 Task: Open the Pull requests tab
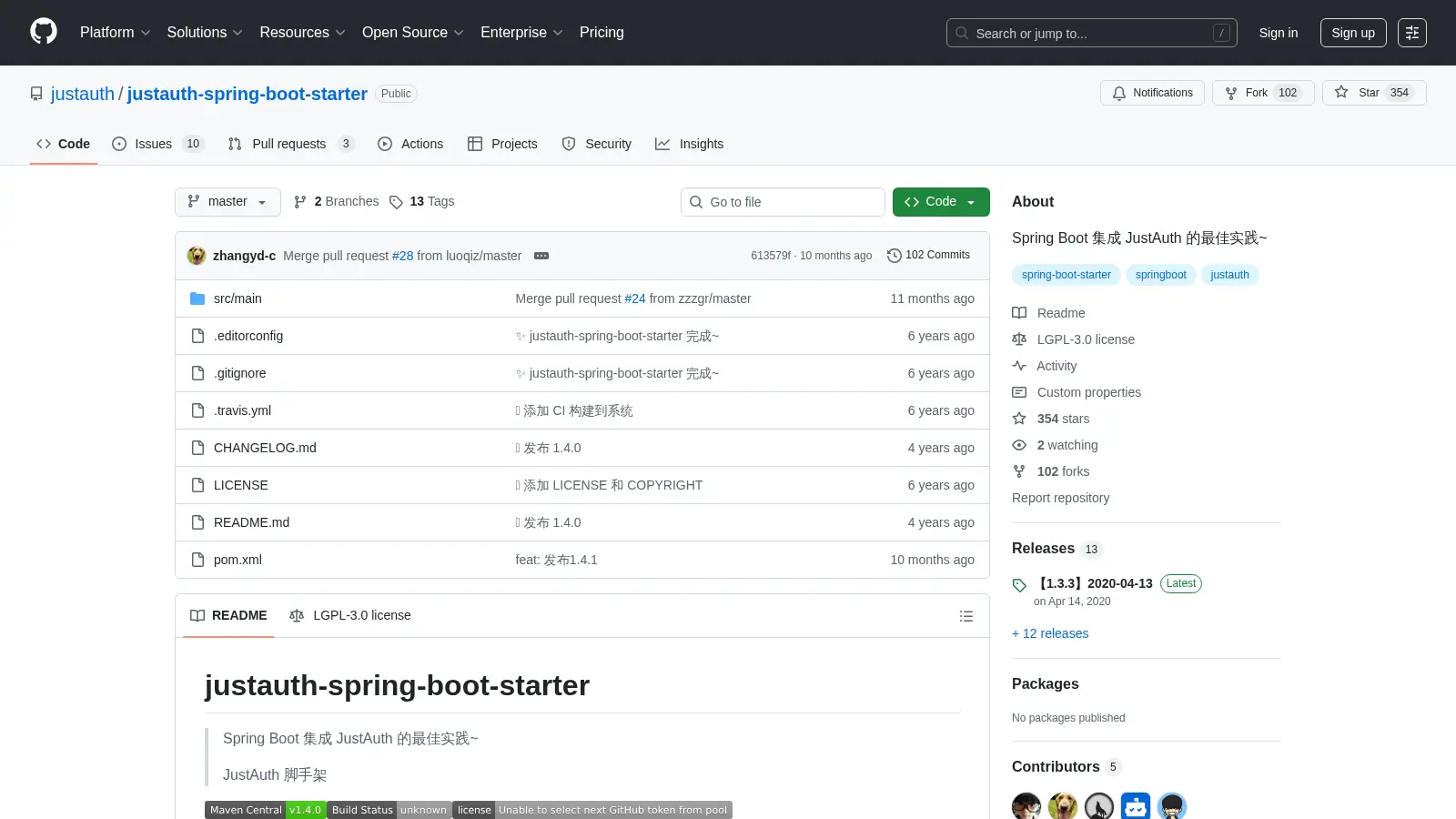(290, 144)
